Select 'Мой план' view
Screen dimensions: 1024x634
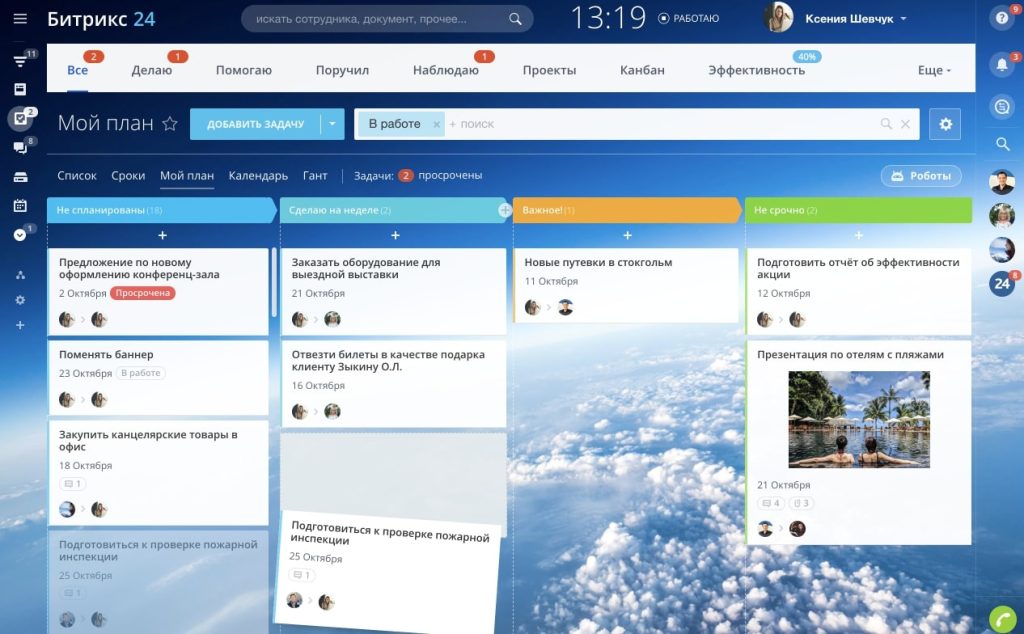pyautogui.click(x=187, y=176)
